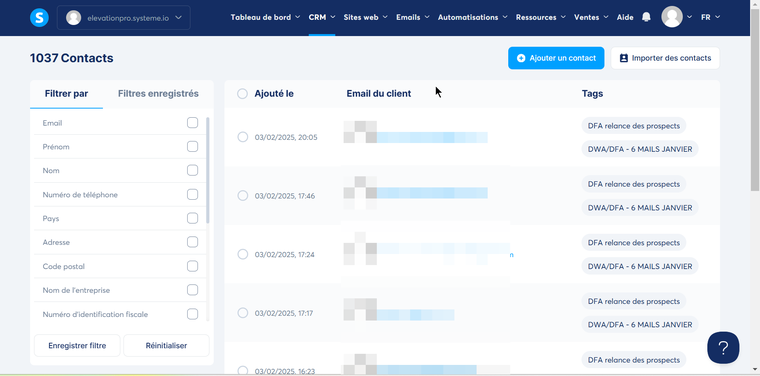Check the Pays filter checkbox

[x=192, y=218]
